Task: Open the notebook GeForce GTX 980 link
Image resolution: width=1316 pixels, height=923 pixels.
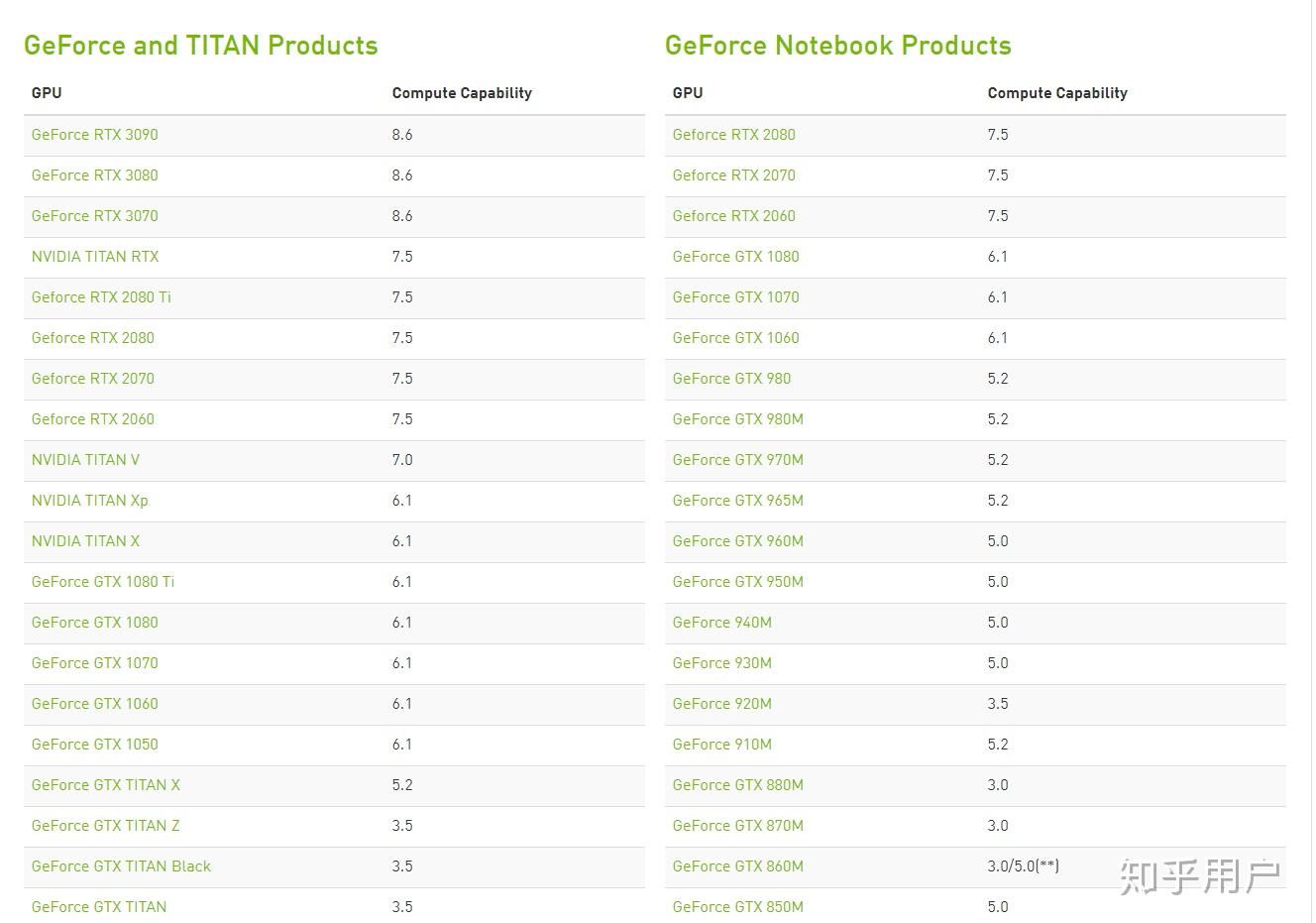Action: (732, 379)
